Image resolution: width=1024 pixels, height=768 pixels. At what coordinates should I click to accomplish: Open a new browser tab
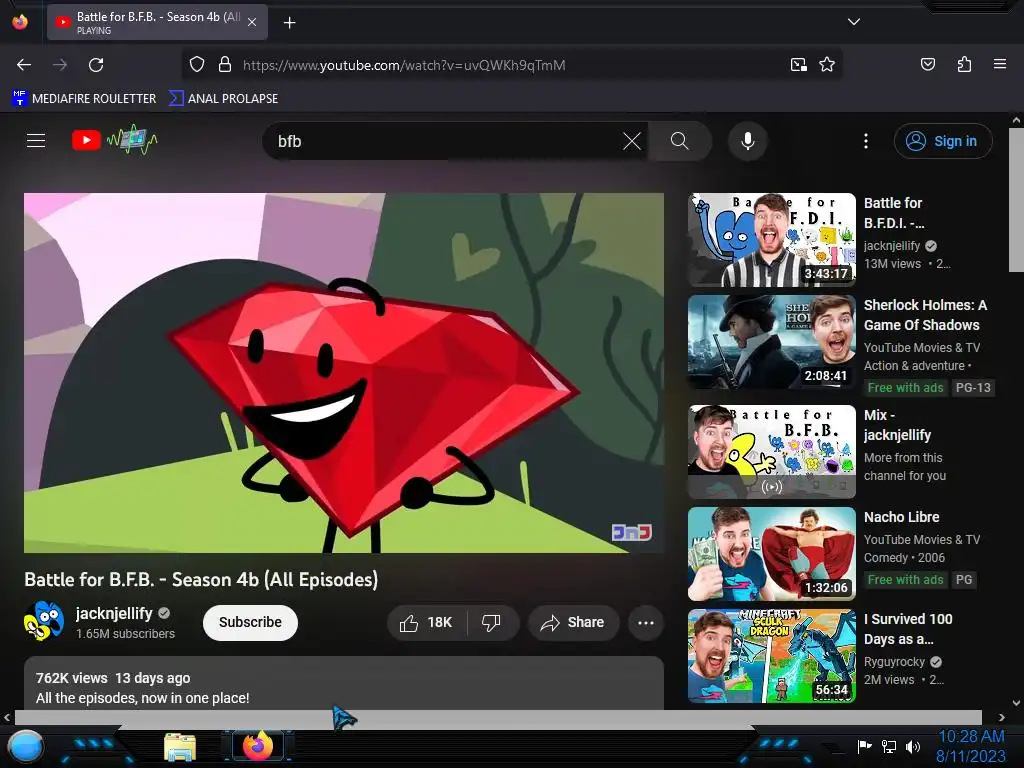pyautogui.click(x=289, y=23)
